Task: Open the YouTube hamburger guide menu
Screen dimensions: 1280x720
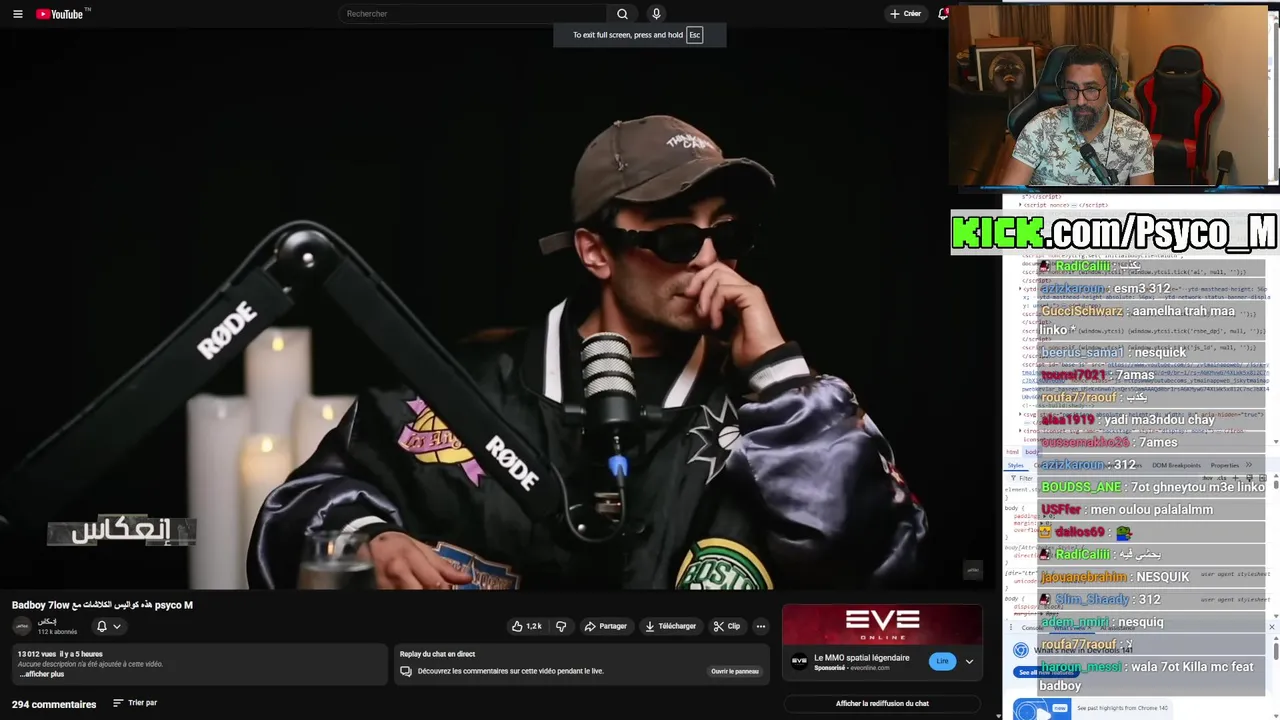Action: click(x=17, y=14)
